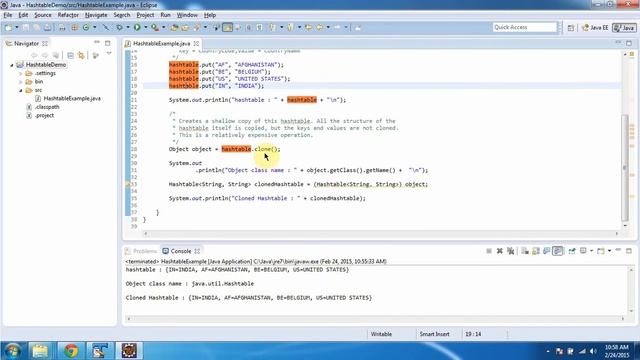Image resolution: width=640 pixels, height=360 pixels.
Task: Collapse the src folder
Action: (20, 90)
